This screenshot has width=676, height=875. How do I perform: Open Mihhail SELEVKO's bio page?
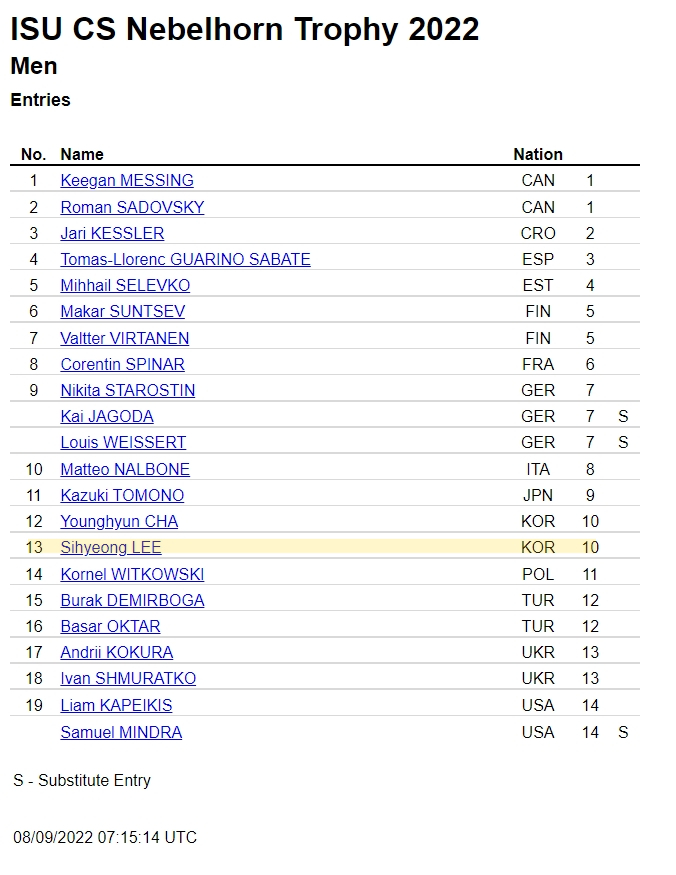pyautogui.click(x=125, y=285)
